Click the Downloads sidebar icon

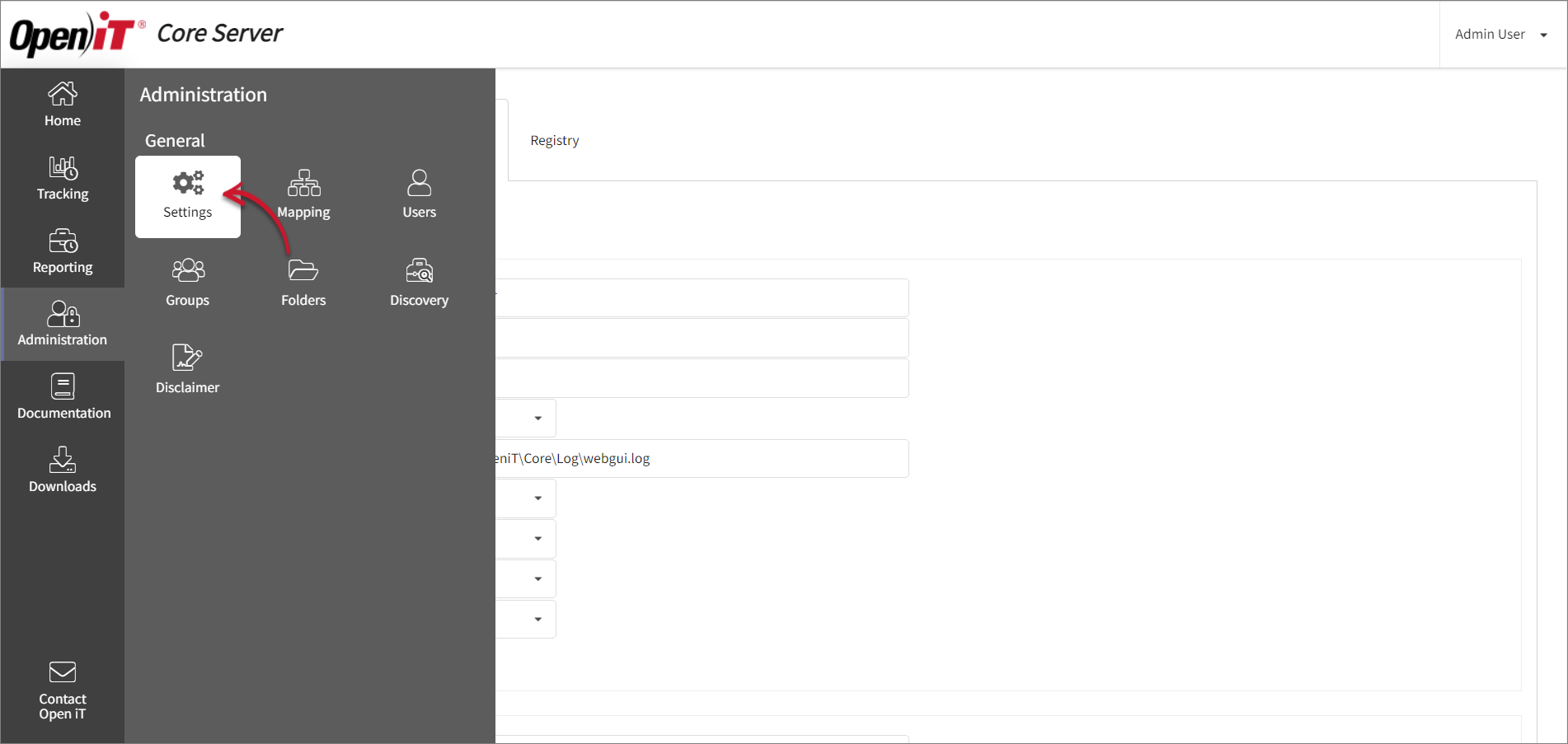click(62, 470)
